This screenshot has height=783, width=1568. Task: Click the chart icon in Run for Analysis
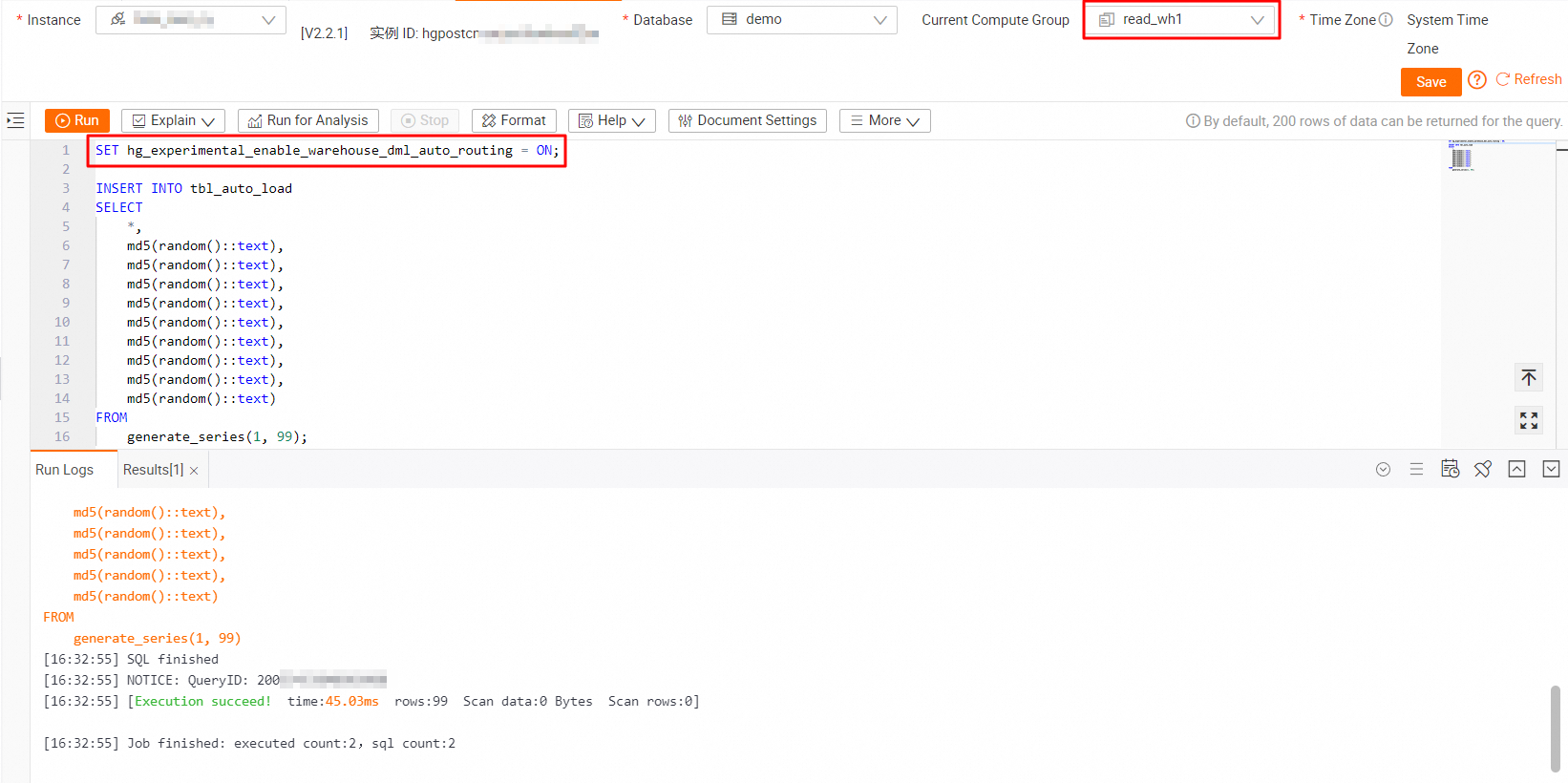255,121
